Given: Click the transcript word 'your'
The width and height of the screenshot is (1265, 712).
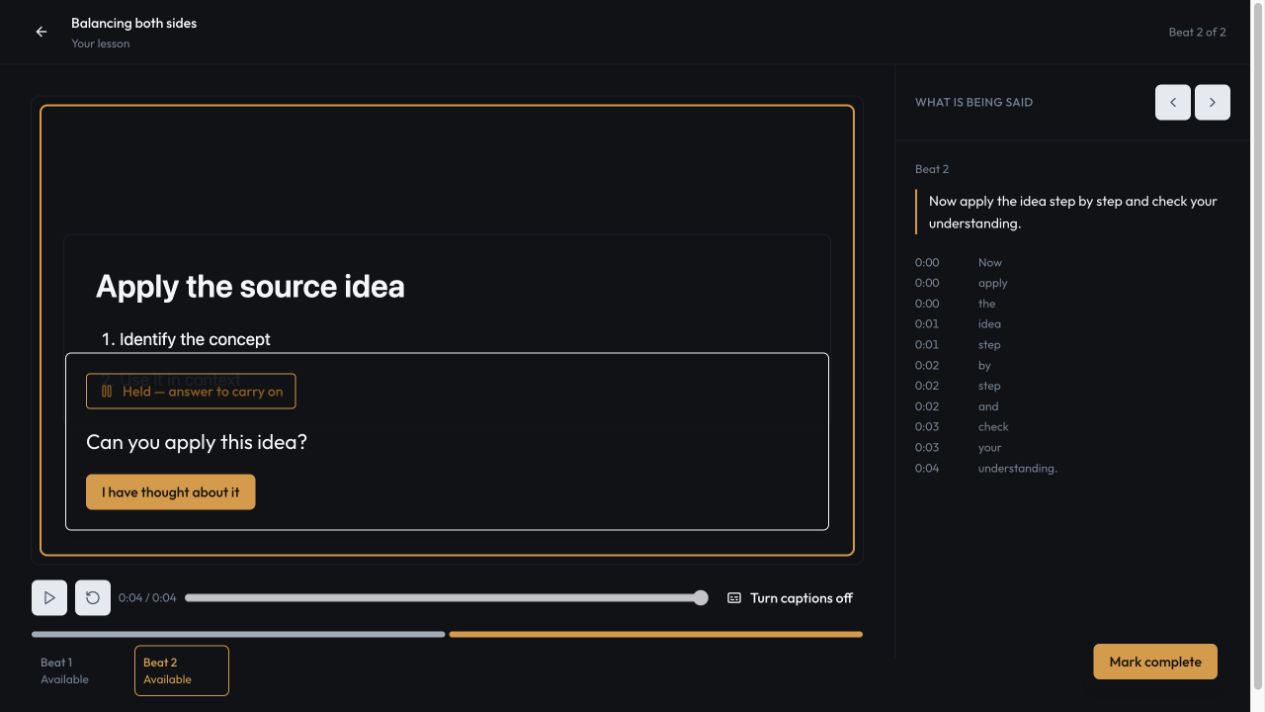Looking at the screenshot, I should 990,448.
